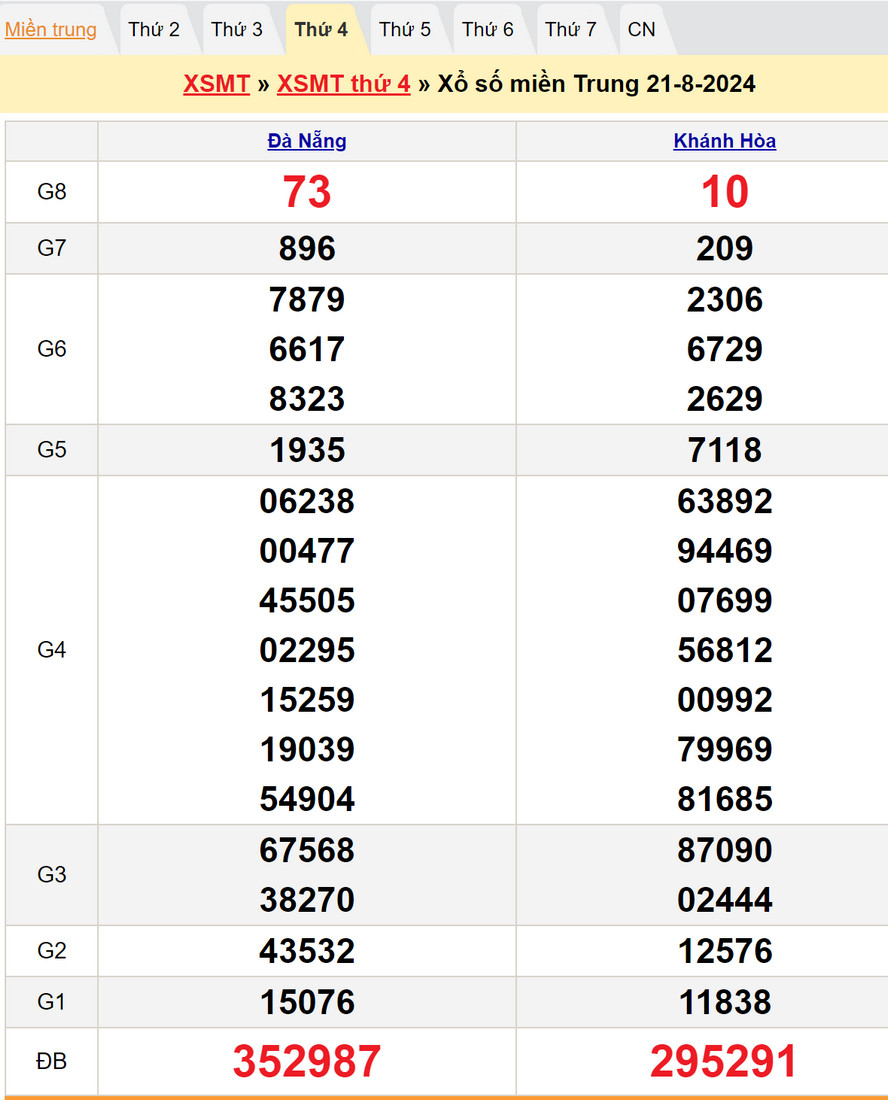Go to the Thứ 5 tab
Image resolution: width=888 pixels, height=1100 pixels.
pyautogui.click(x=405, y=30)
